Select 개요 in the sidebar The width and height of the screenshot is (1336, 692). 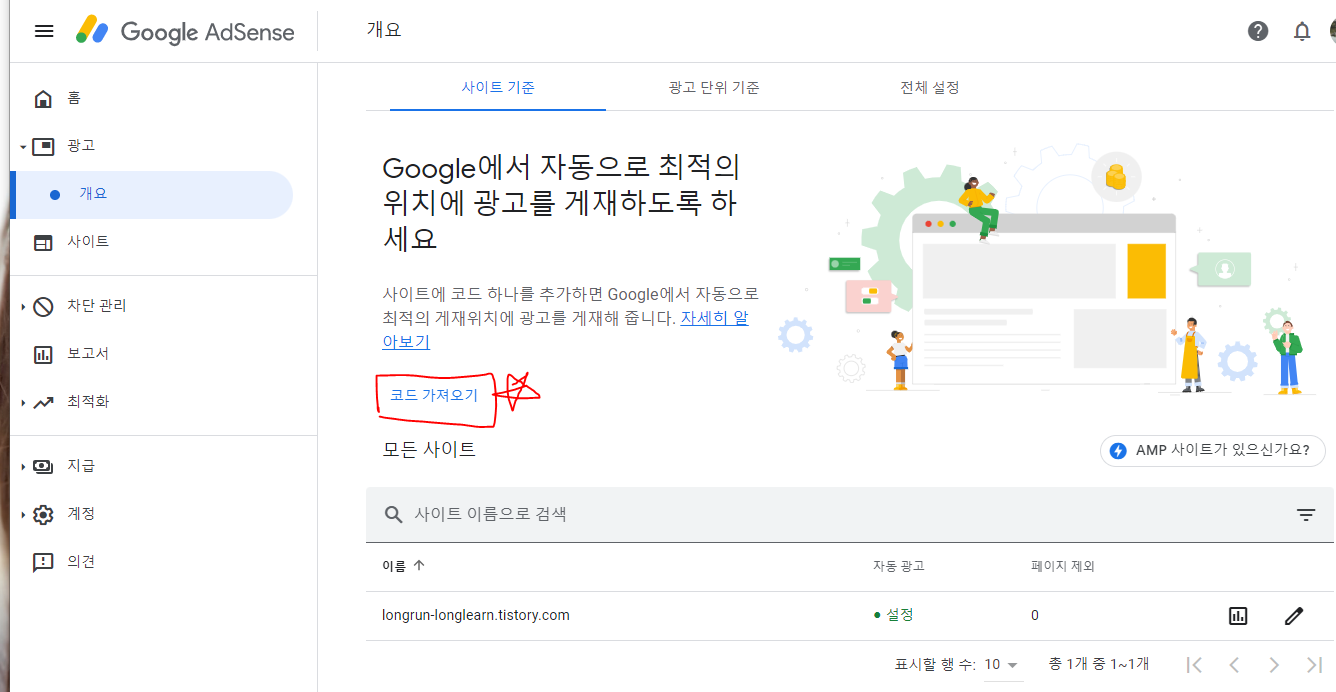tap(152, 194)
